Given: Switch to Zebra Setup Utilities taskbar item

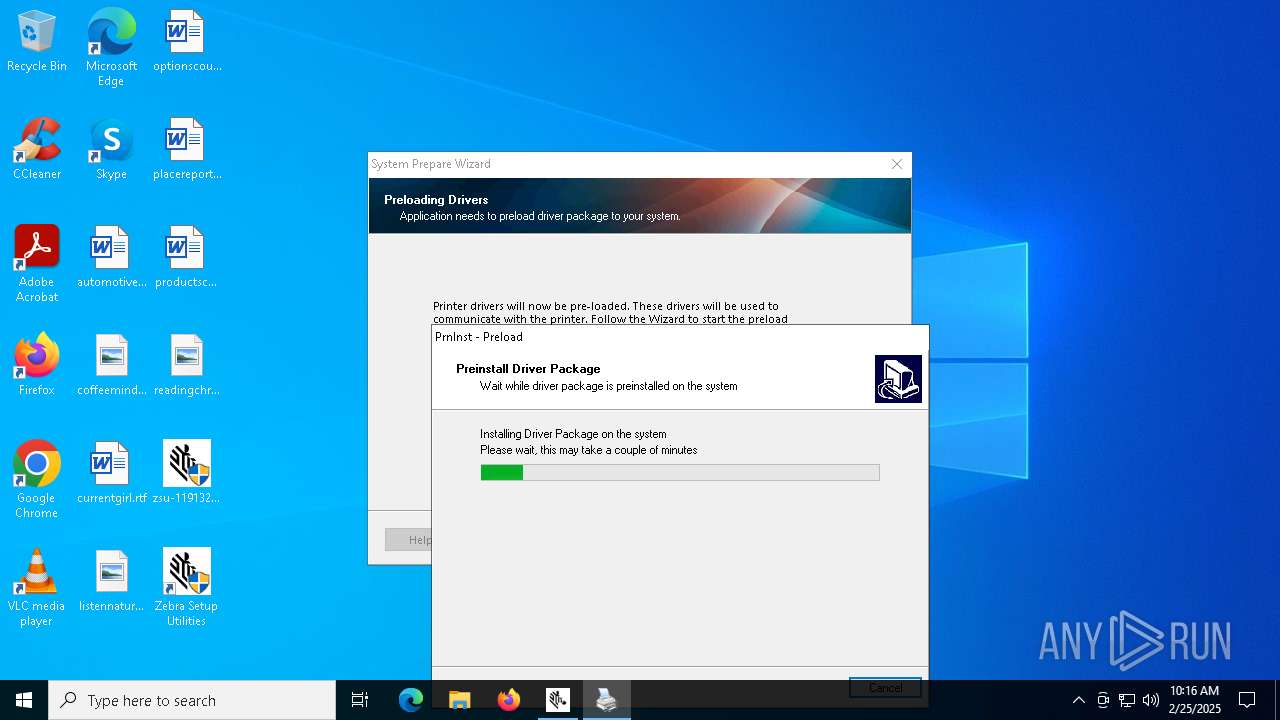Looking at the screenshot, I should 558,700.
